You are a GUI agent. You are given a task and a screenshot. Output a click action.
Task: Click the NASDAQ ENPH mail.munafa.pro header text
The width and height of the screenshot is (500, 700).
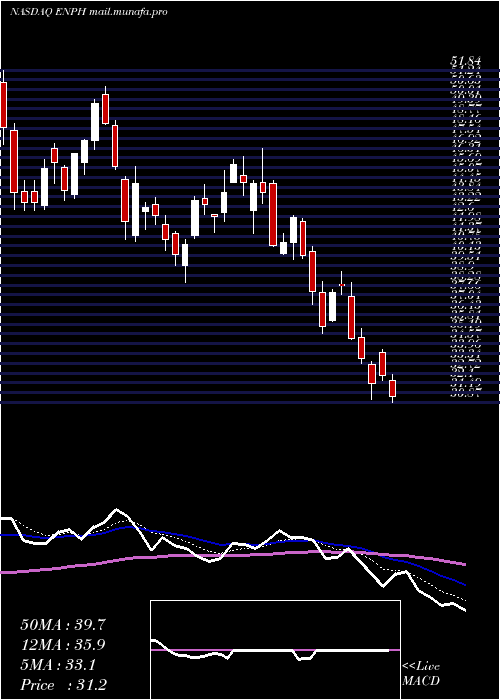(x=88, y=12)
